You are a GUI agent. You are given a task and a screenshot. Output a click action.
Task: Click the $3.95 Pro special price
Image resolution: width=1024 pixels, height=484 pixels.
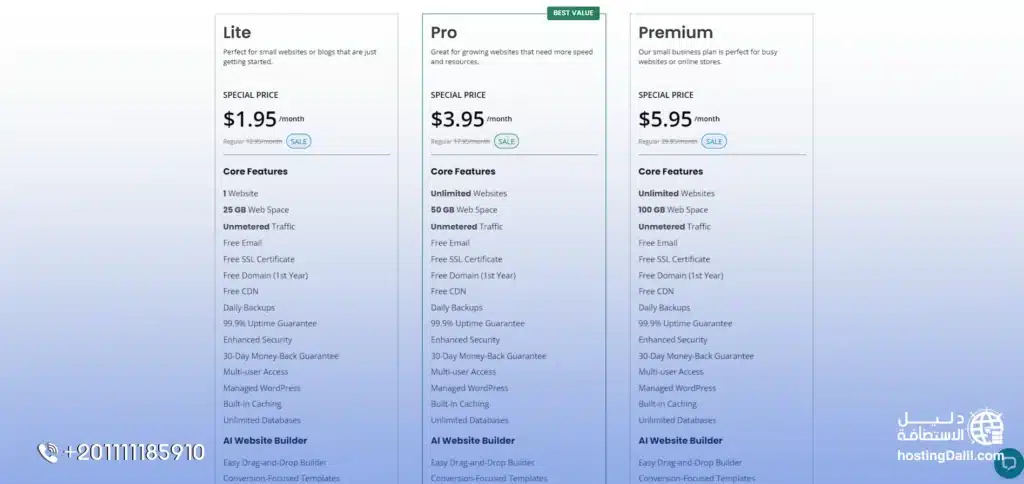coord(458,119)
